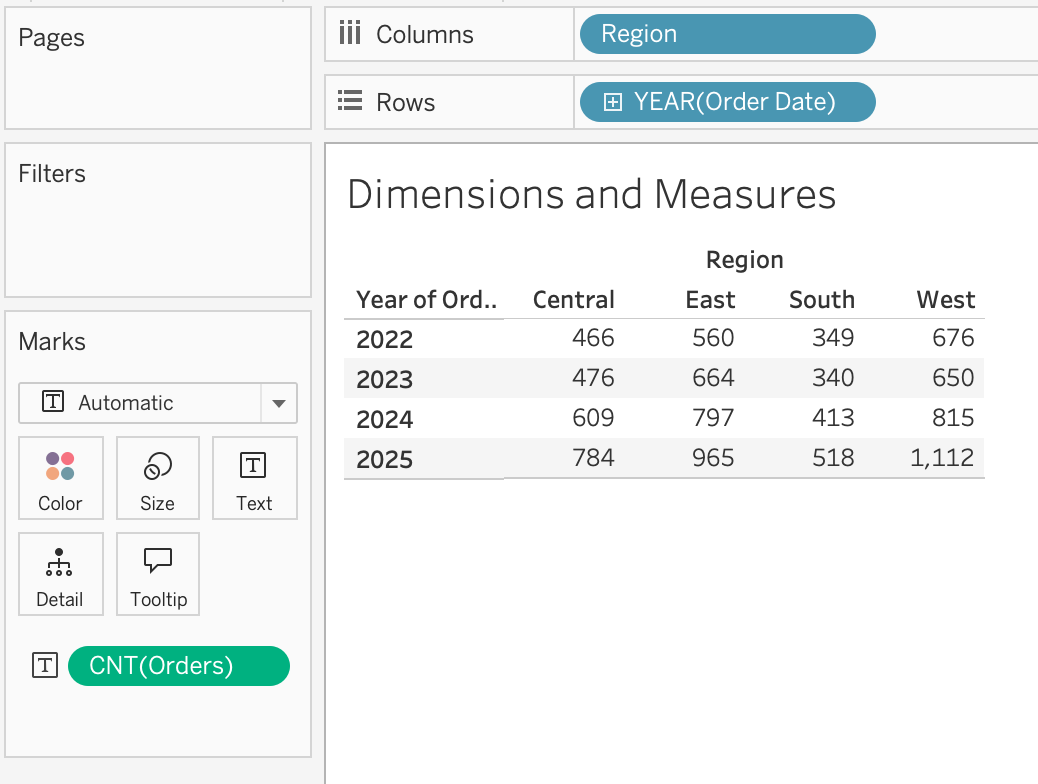Viewport: 1038px width, 784px height.
Task: Click the Central column header
Action: [x=573, y=299]
